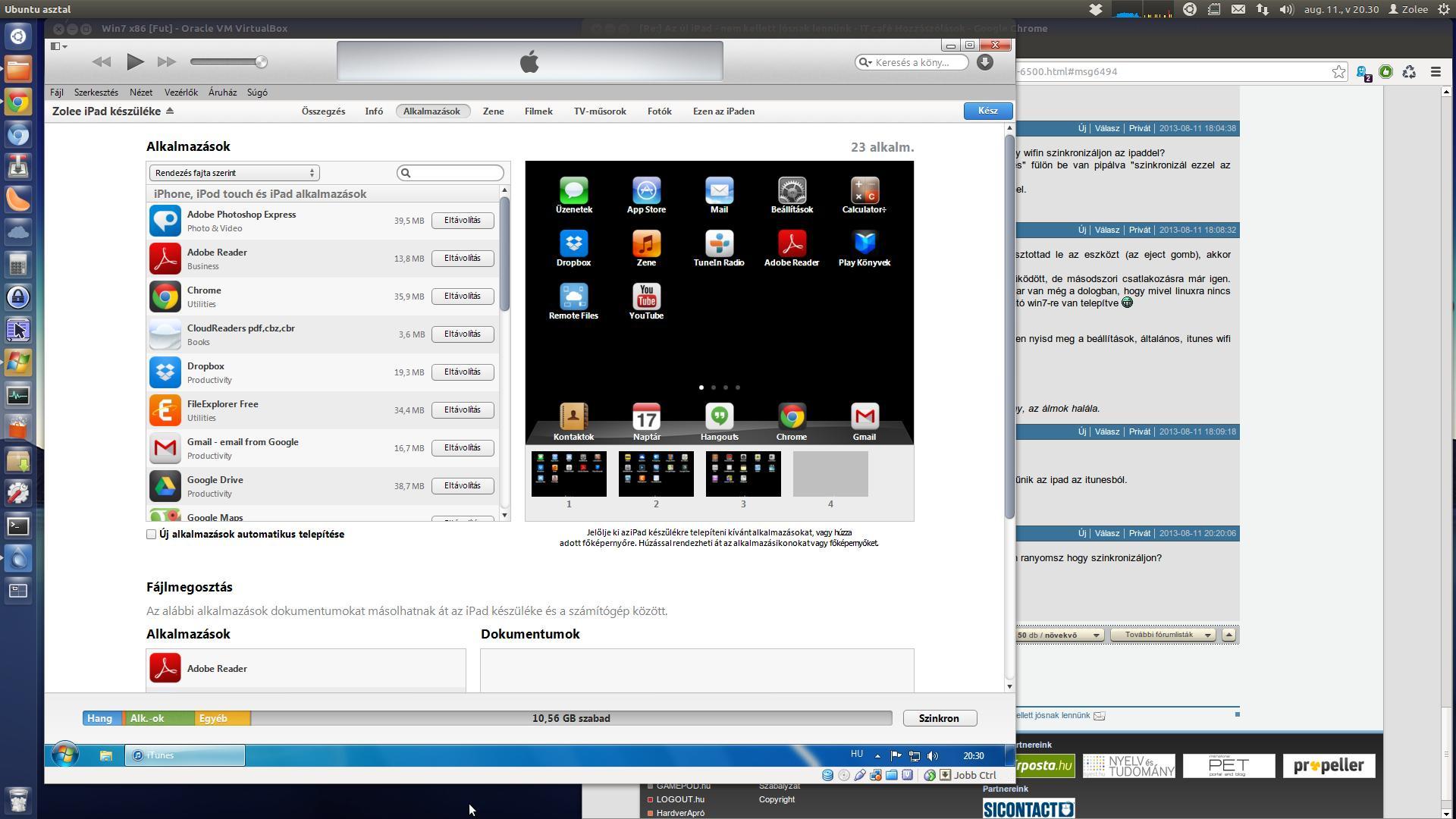Viewport: 1456px width, 819px height.
Task: Select YouTube icon on iPad screen
Action: point(646,297)
